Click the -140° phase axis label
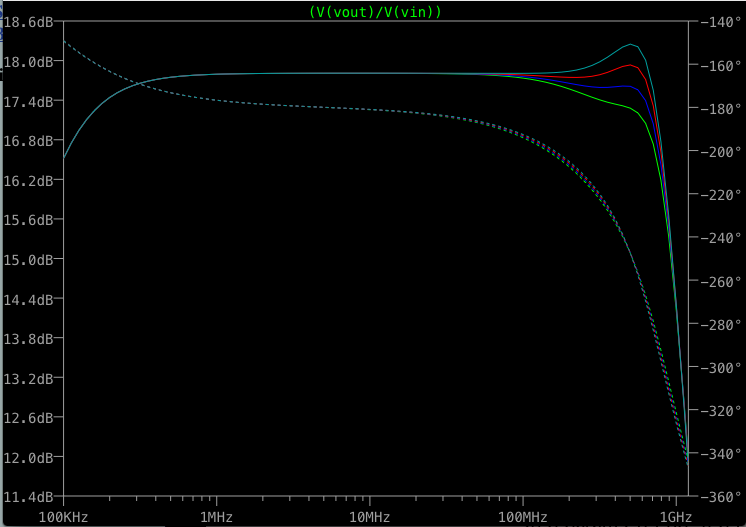The image size is (746, 527). click(x=718, y=21)
